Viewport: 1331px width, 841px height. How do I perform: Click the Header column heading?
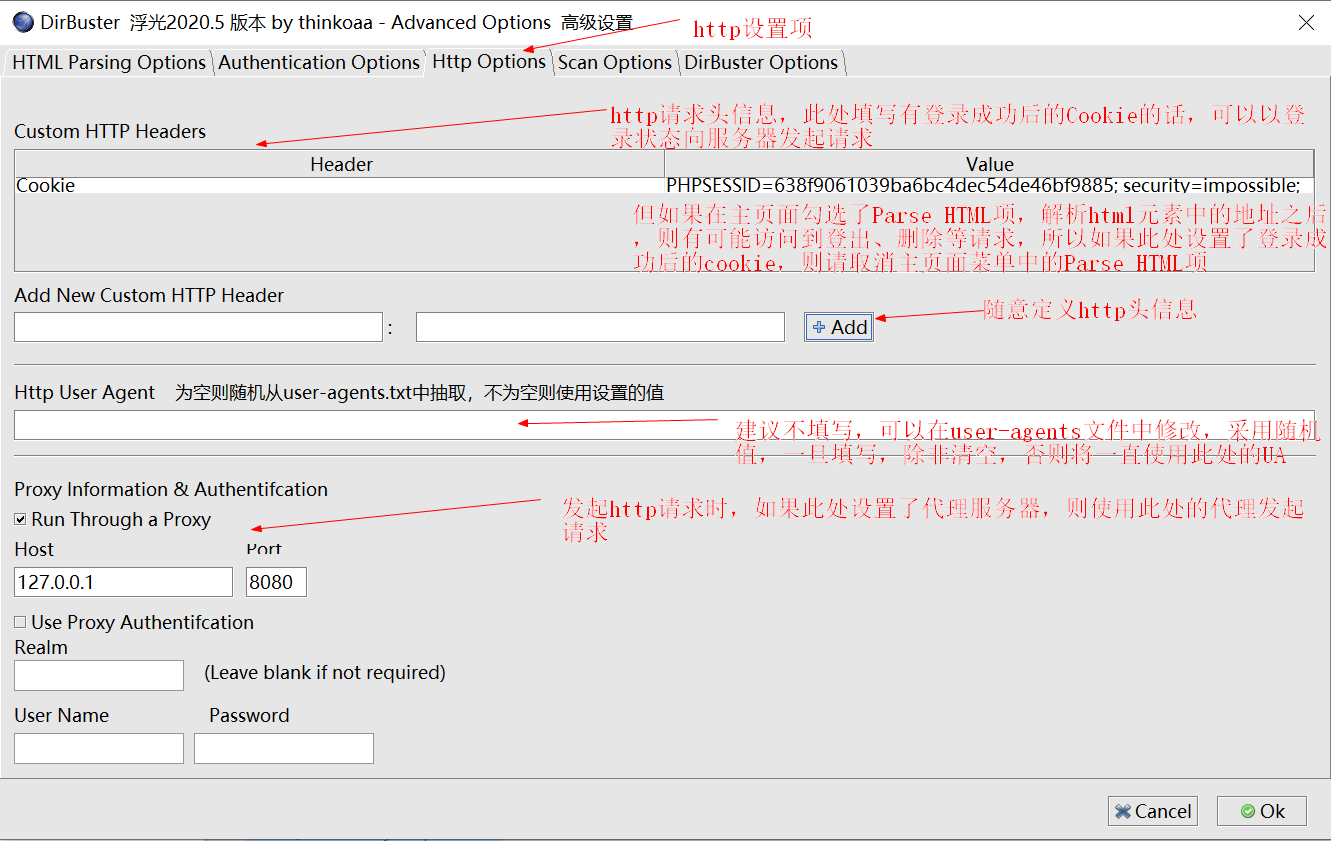340,164
